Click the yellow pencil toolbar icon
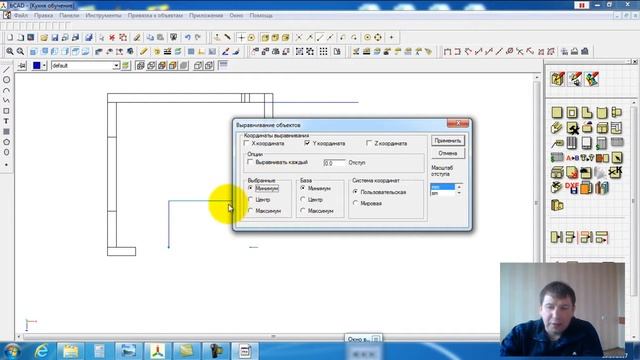Screen dimensions: 640x360 (x=144, y=51)
